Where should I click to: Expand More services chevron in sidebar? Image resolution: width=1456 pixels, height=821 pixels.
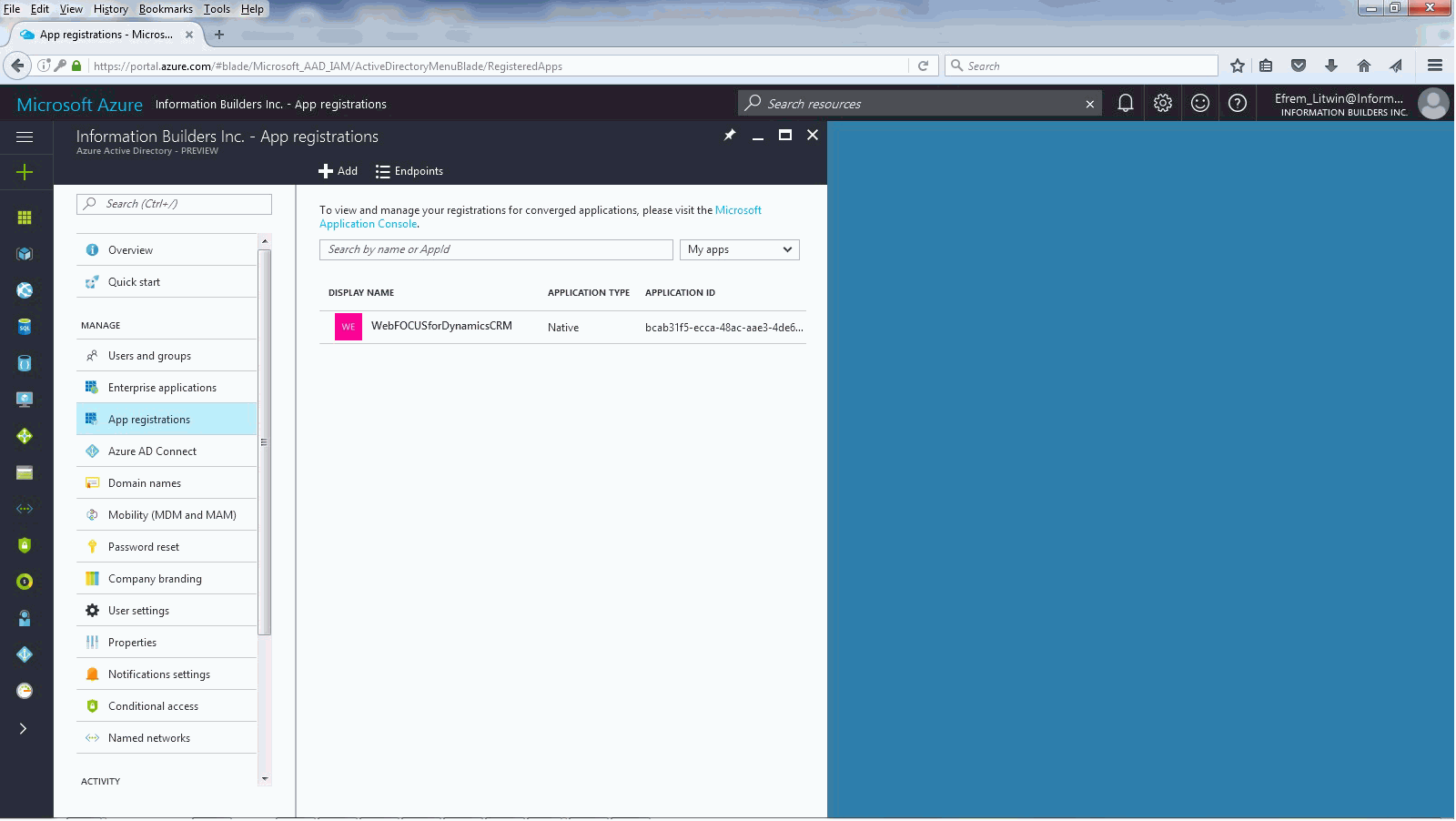(24, 728)
